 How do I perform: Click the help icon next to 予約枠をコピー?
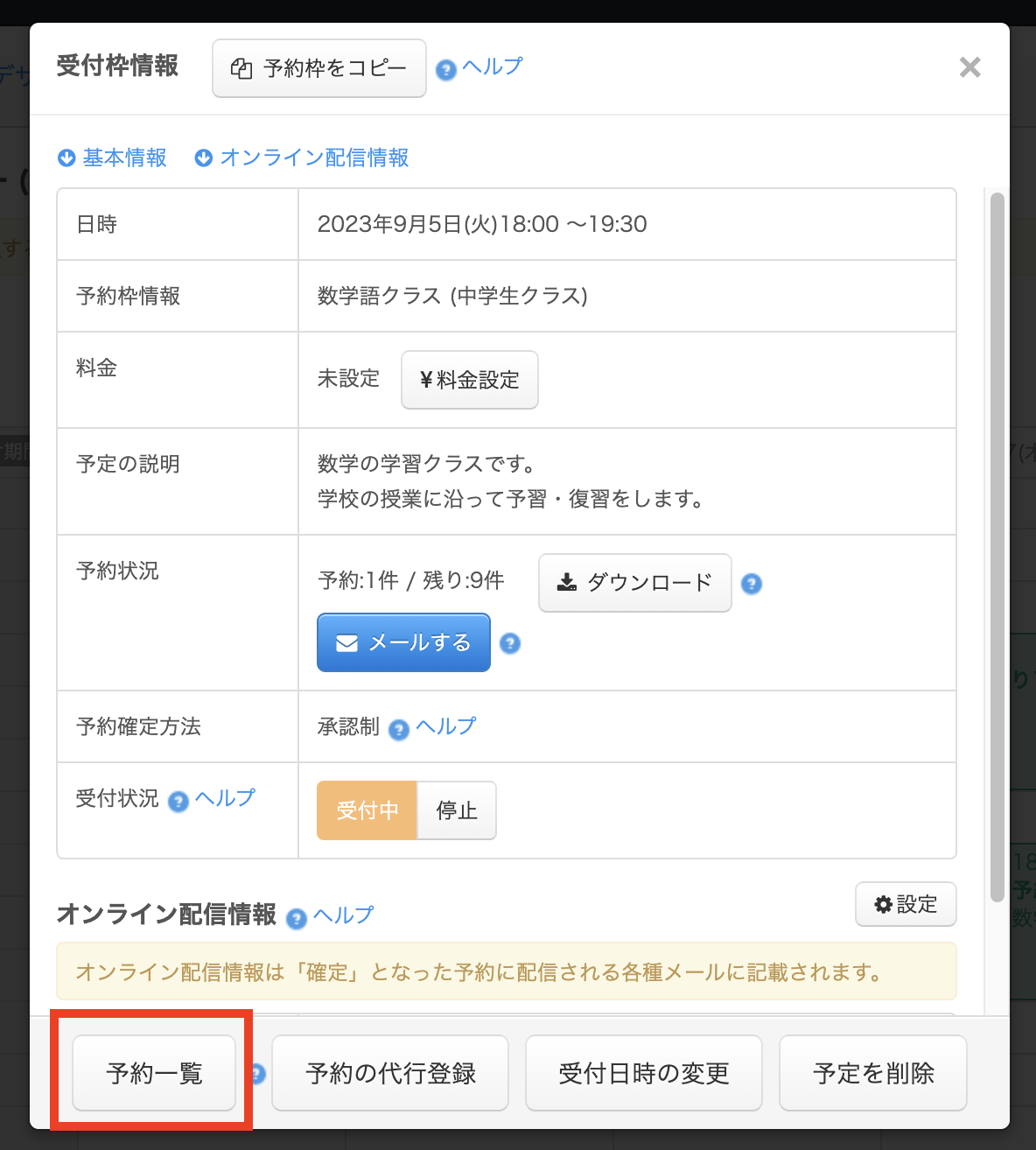(x=445, y=69)
